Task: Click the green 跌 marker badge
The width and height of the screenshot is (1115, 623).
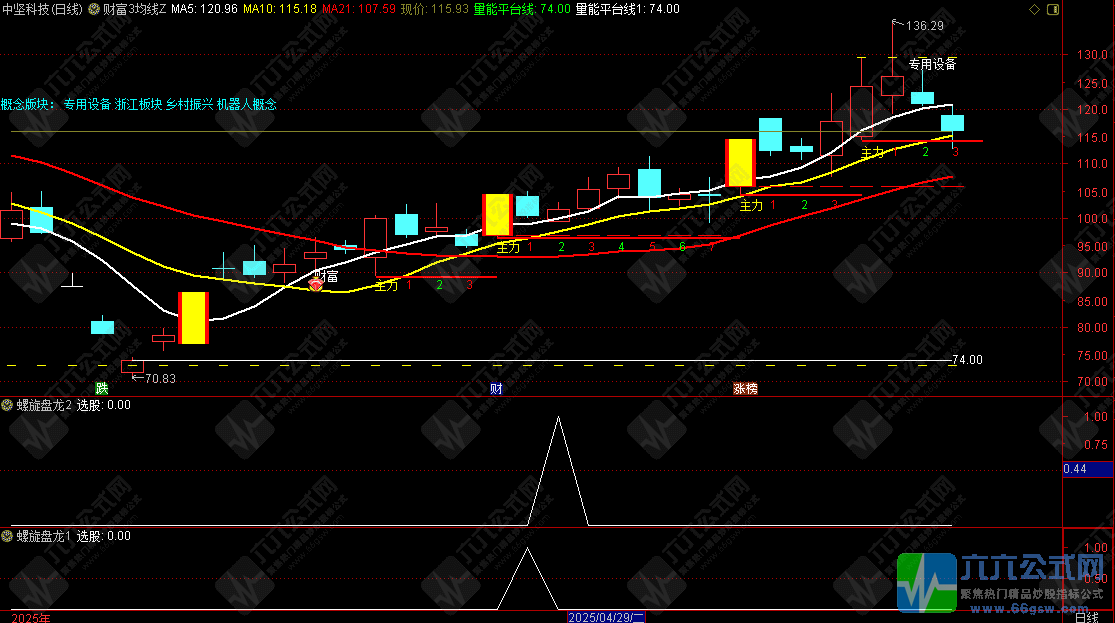Action: click(101, 388)
